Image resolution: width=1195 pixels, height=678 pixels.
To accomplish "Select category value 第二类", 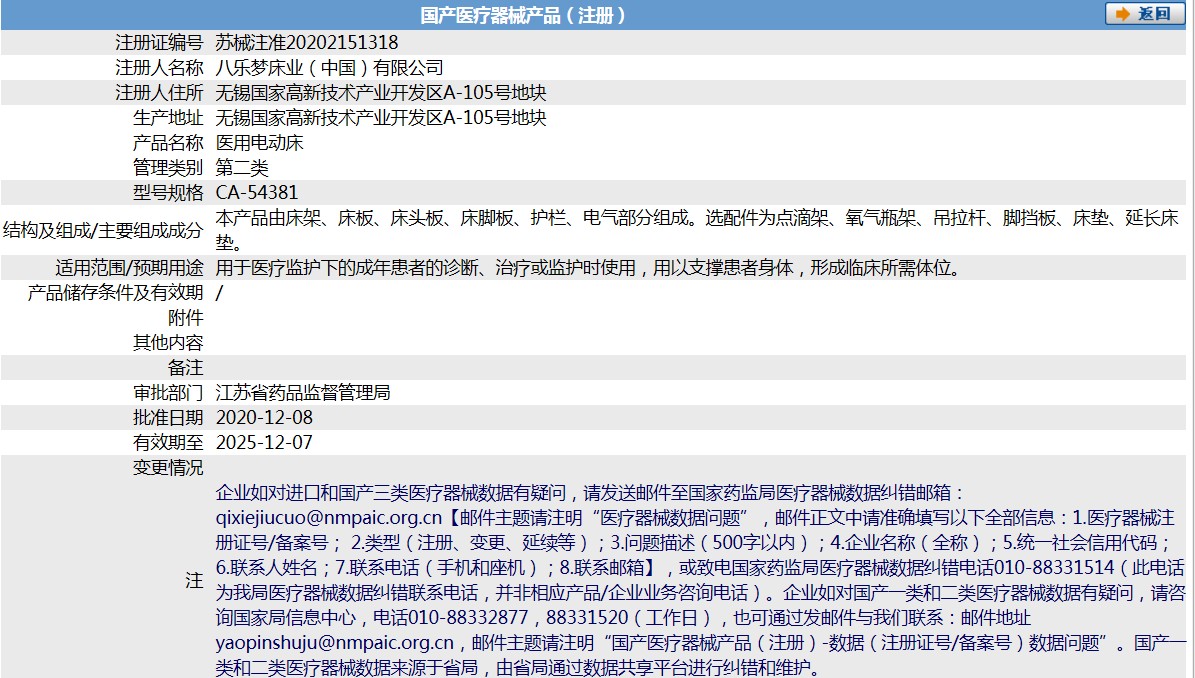I will click(x=242, y=168).
